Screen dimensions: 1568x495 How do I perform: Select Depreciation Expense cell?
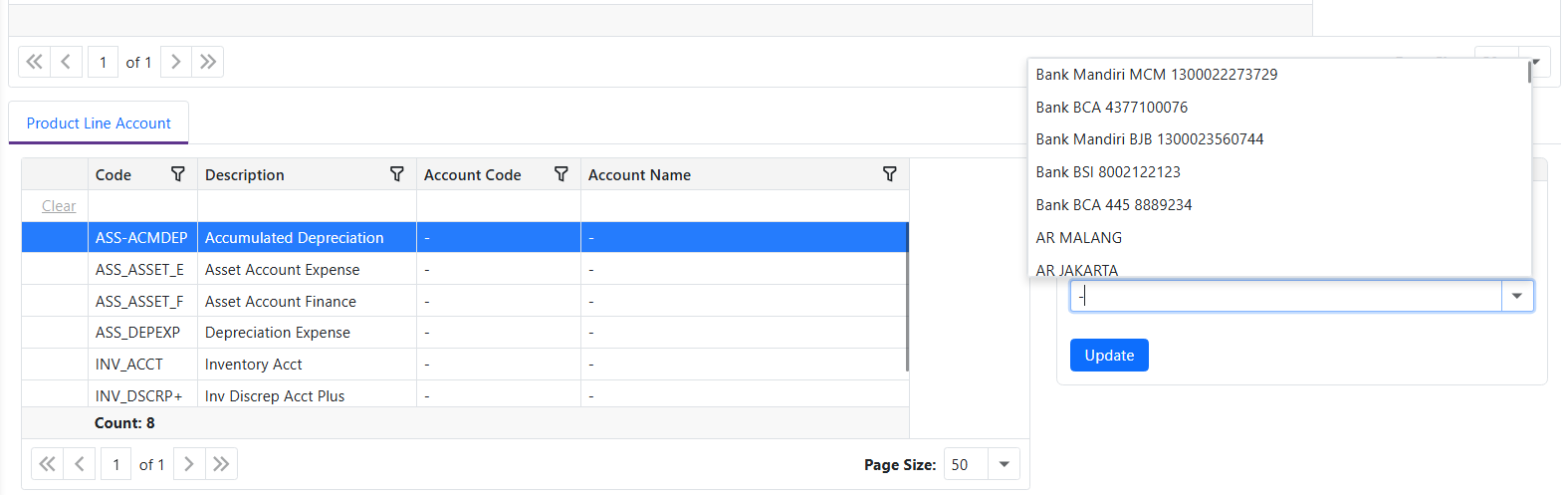(x=307, y=333)
